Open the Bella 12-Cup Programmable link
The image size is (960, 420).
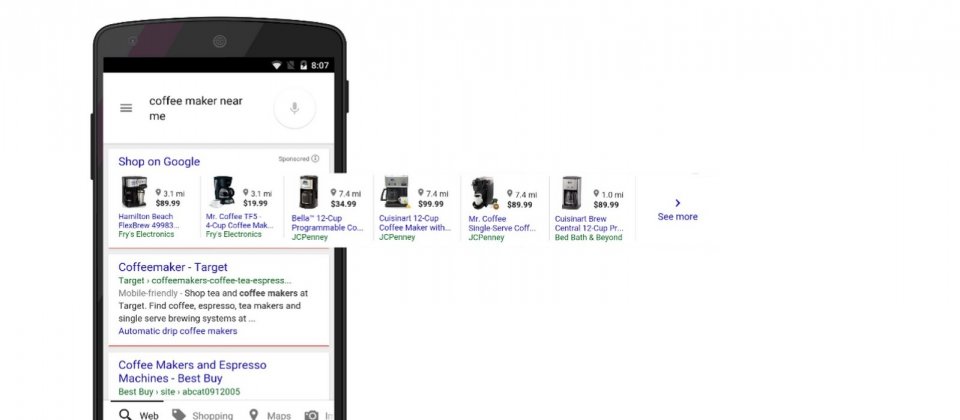coord(328,223)
